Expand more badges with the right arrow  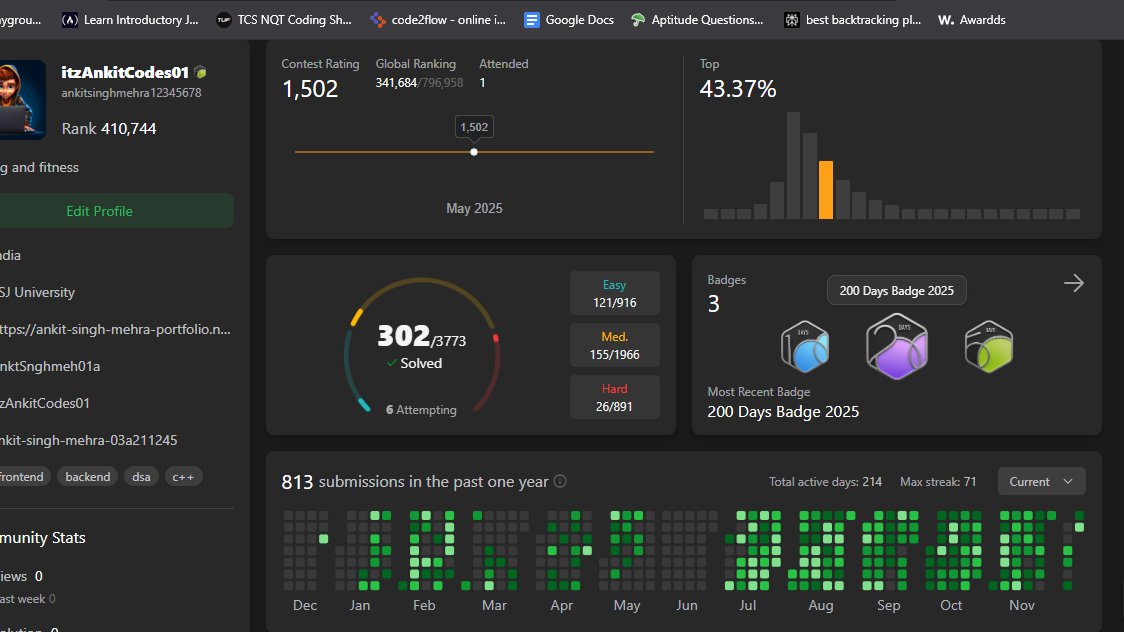pos(1073,283)
